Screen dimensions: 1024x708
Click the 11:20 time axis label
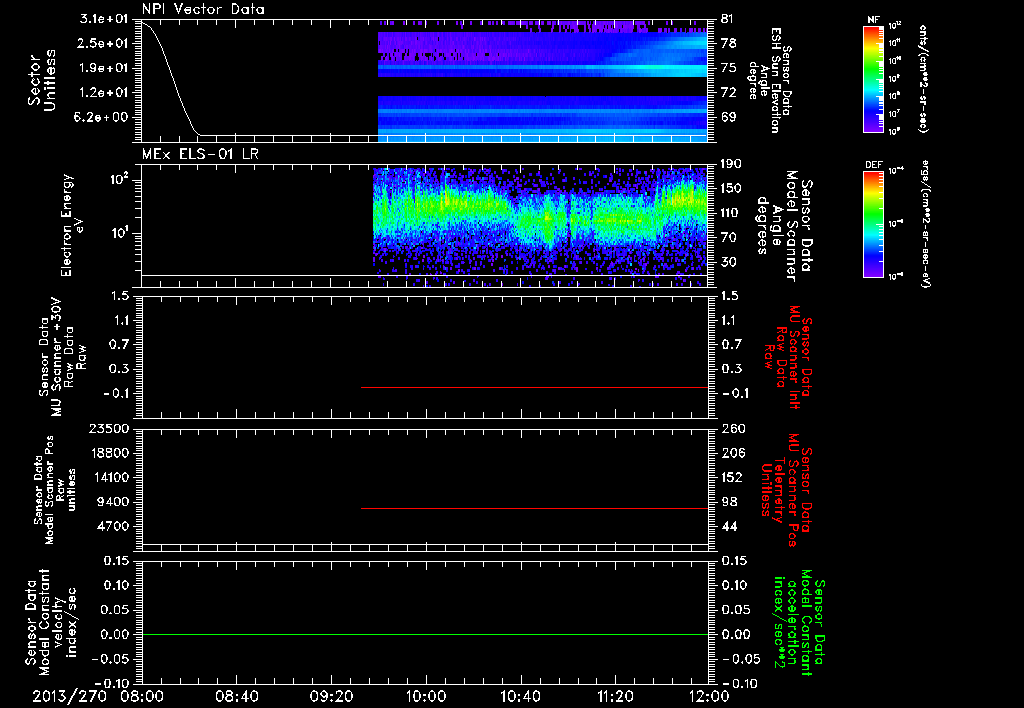pos(615,696)
